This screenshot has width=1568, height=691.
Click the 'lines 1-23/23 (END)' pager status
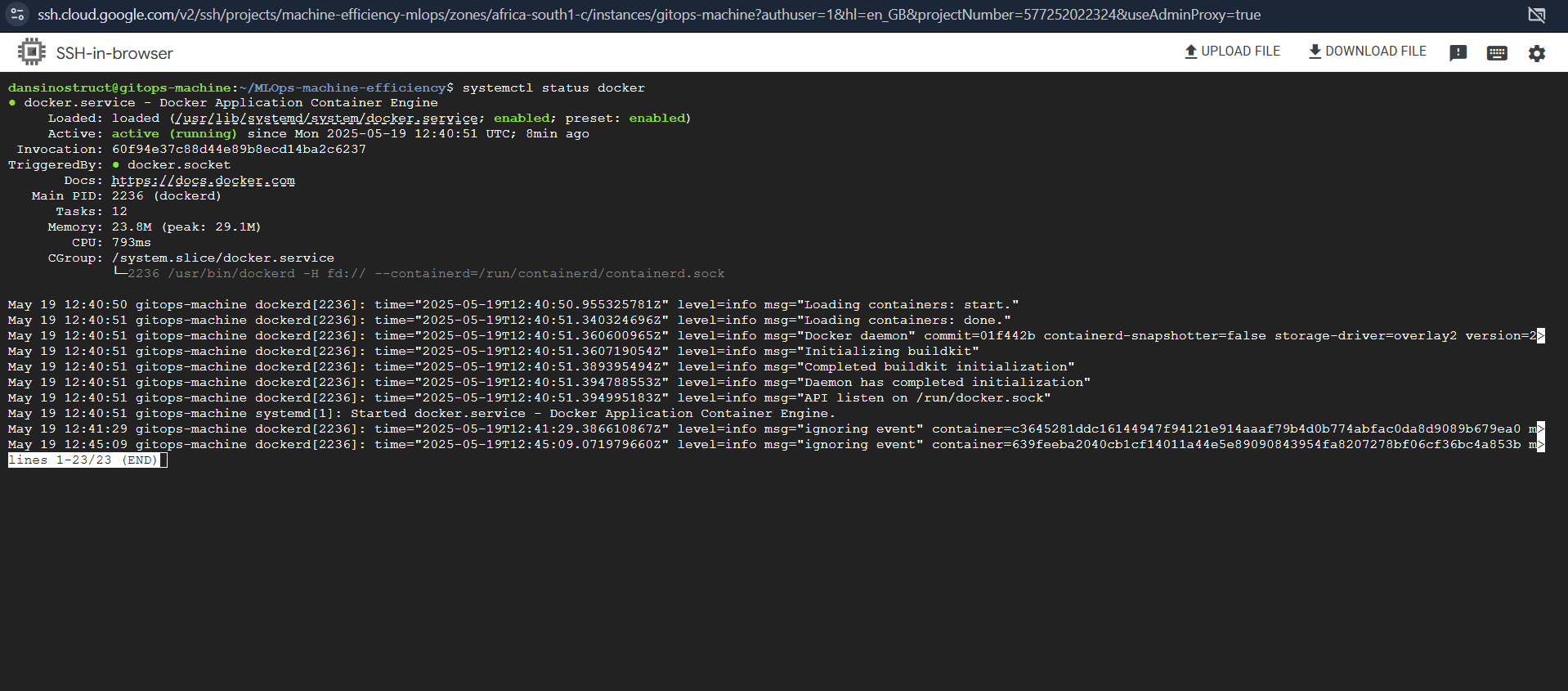(83, 460)
